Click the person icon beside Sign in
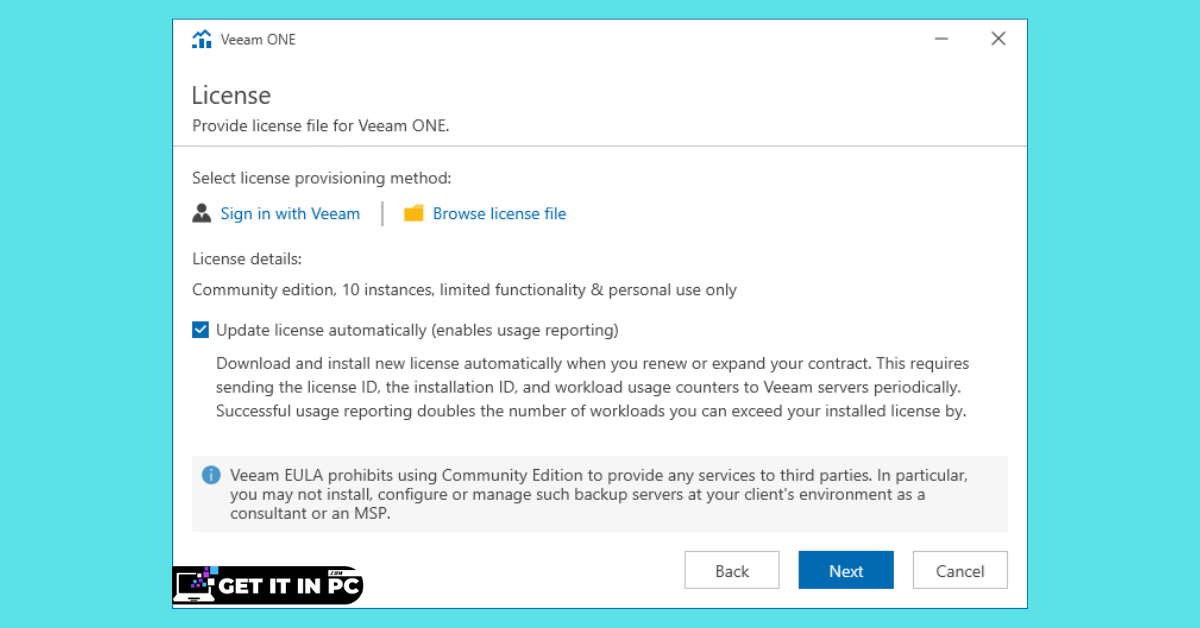1200x628 pixels. (202, 213)
